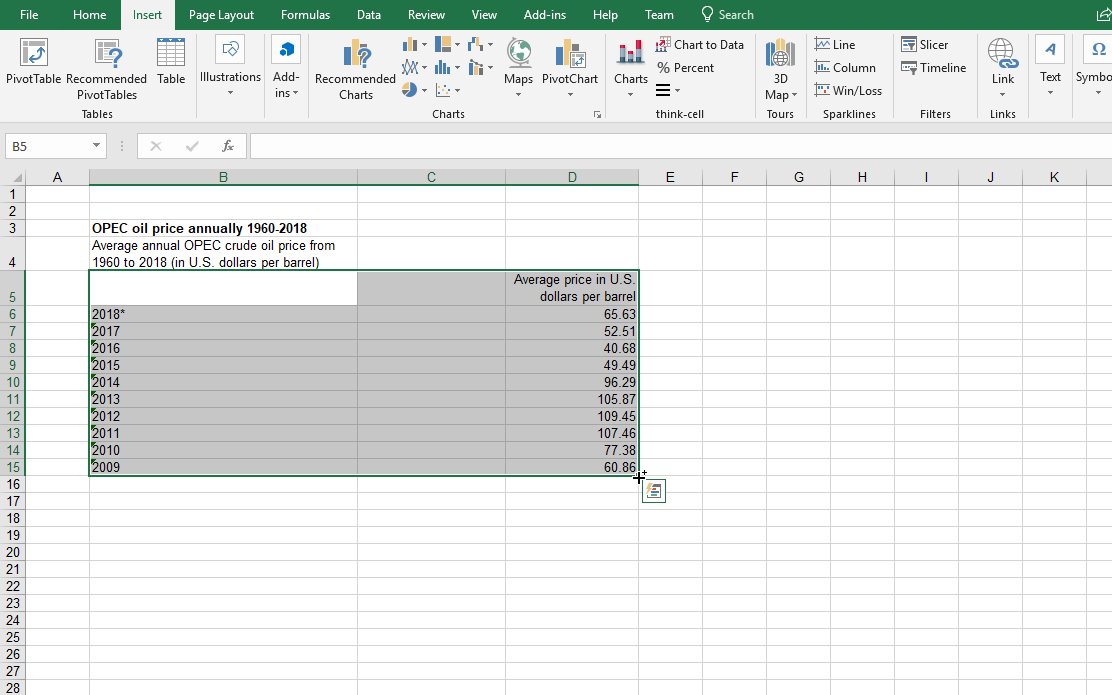
Task: Select the Average price header cell
Action: 572,288
